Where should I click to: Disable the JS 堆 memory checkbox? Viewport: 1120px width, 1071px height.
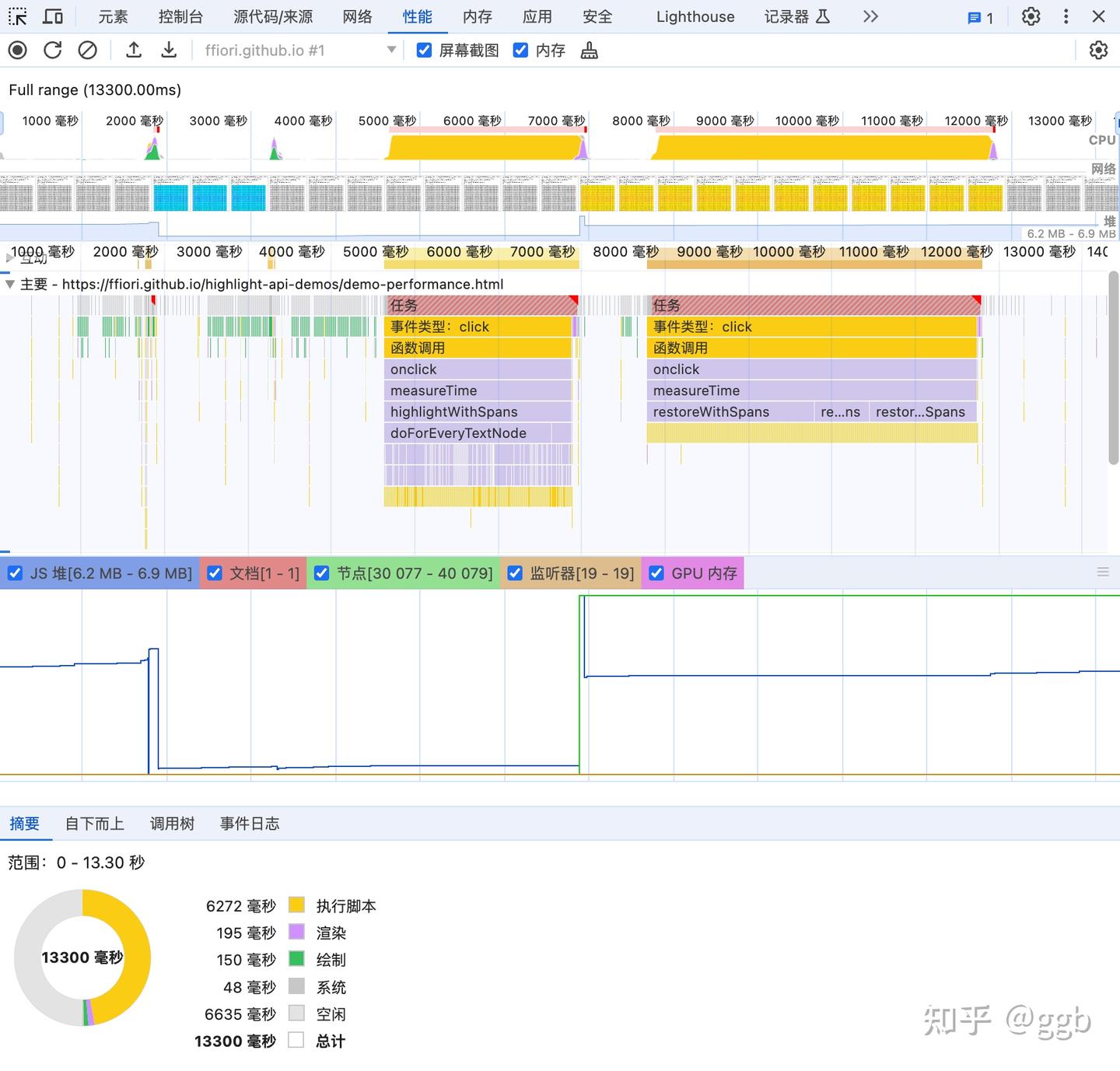click(15, 573)
